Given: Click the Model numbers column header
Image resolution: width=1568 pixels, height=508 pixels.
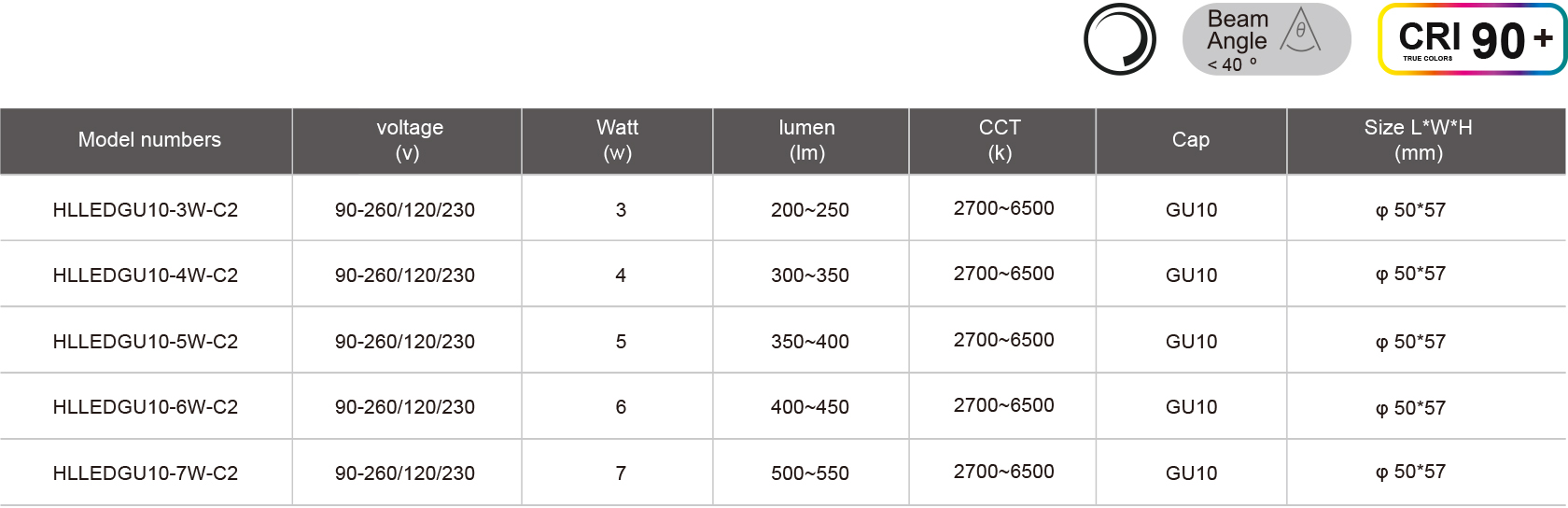Looking at the screenshot, I should pyautogui.click(x=149, y=140).
